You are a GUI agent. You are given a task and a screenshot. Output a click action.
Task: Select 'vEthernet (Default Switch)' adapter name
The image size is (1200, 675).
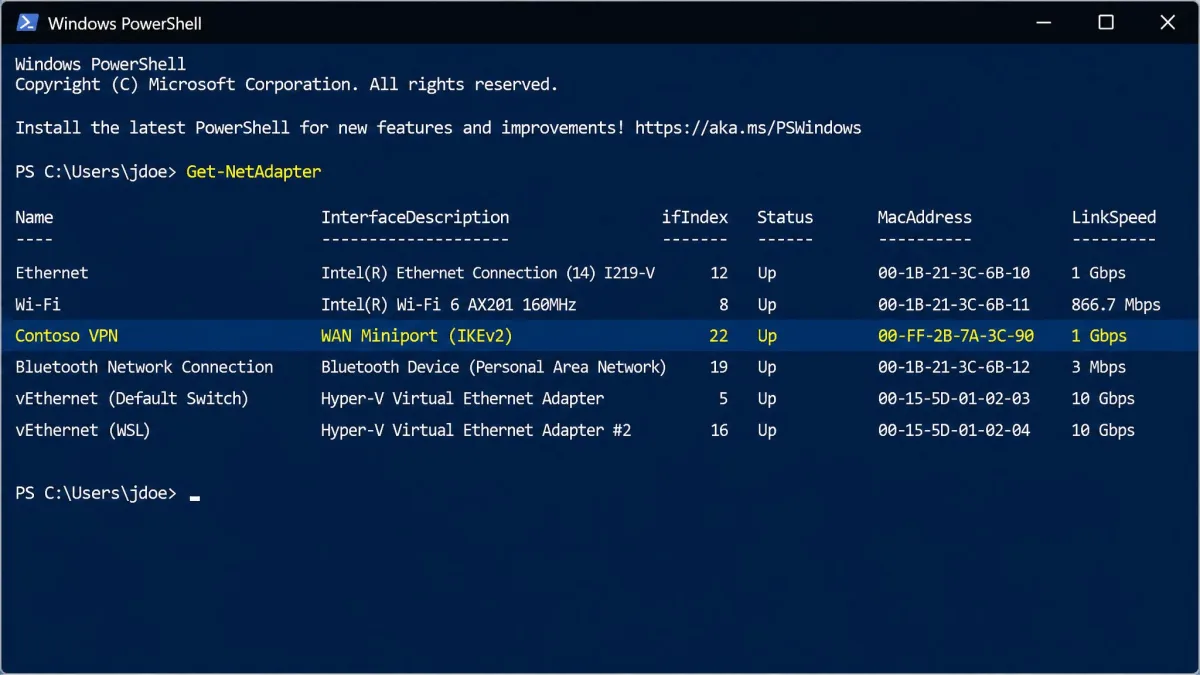pos(132,398)
